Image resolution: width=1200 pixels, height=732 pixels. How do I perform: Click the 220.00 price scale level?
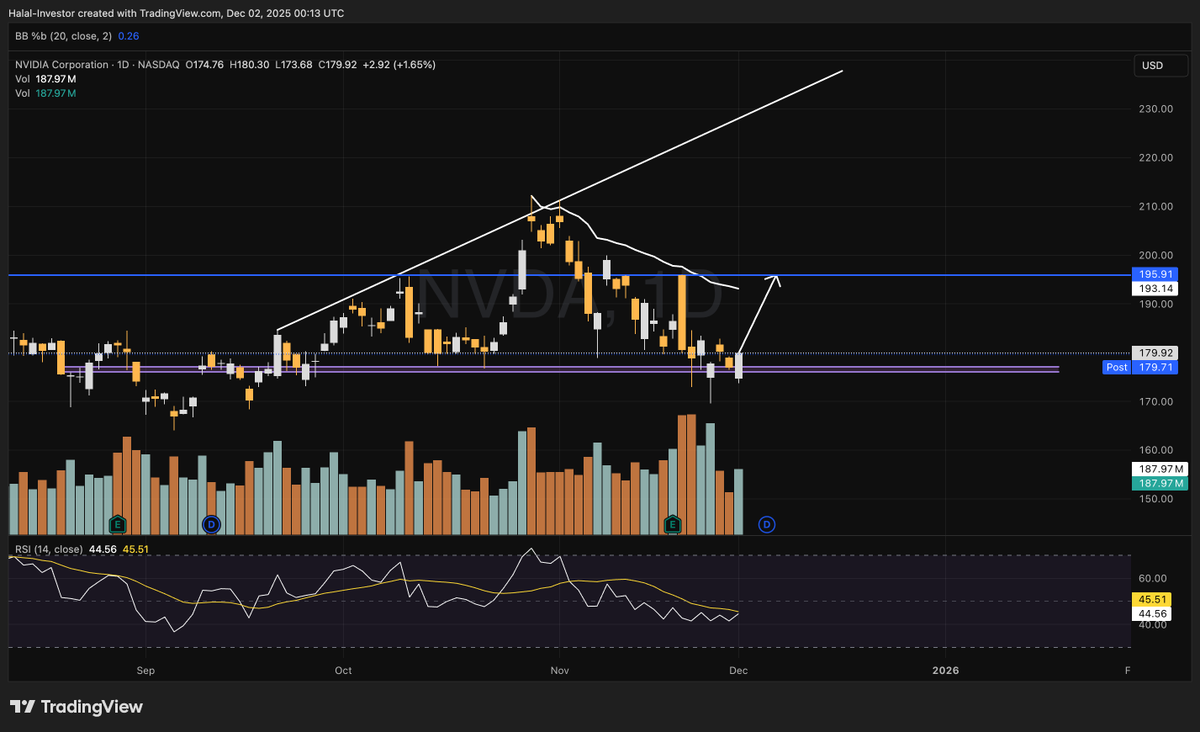[x=1156, y=158]
